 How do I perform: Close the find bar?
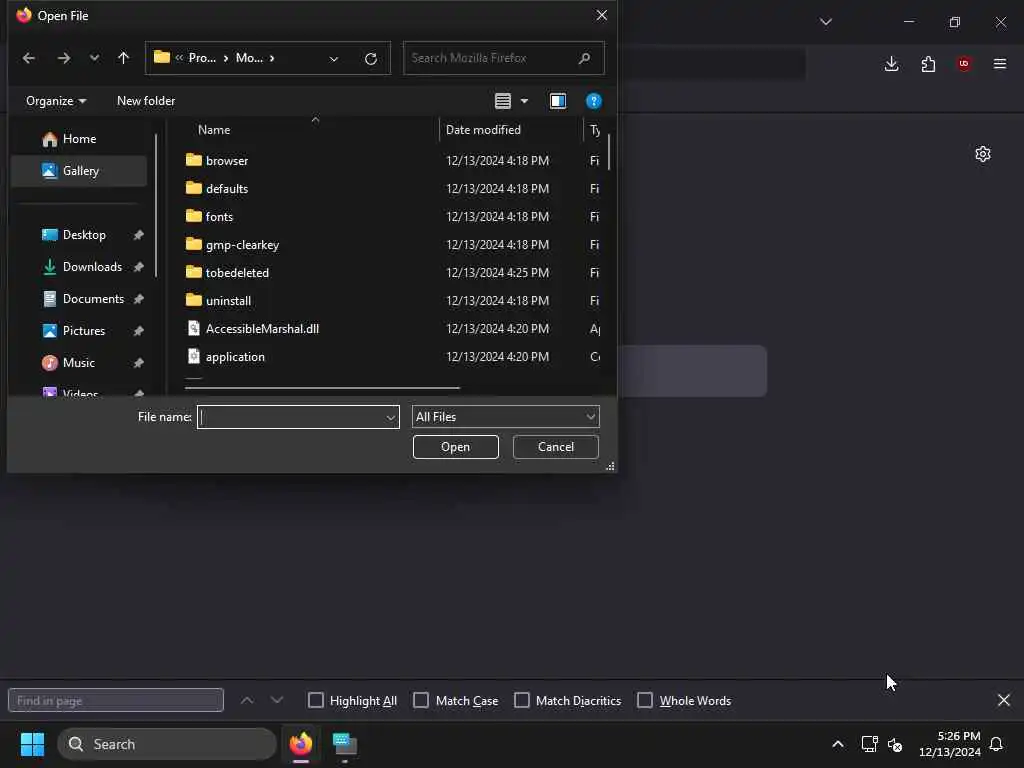(1004, 700)
